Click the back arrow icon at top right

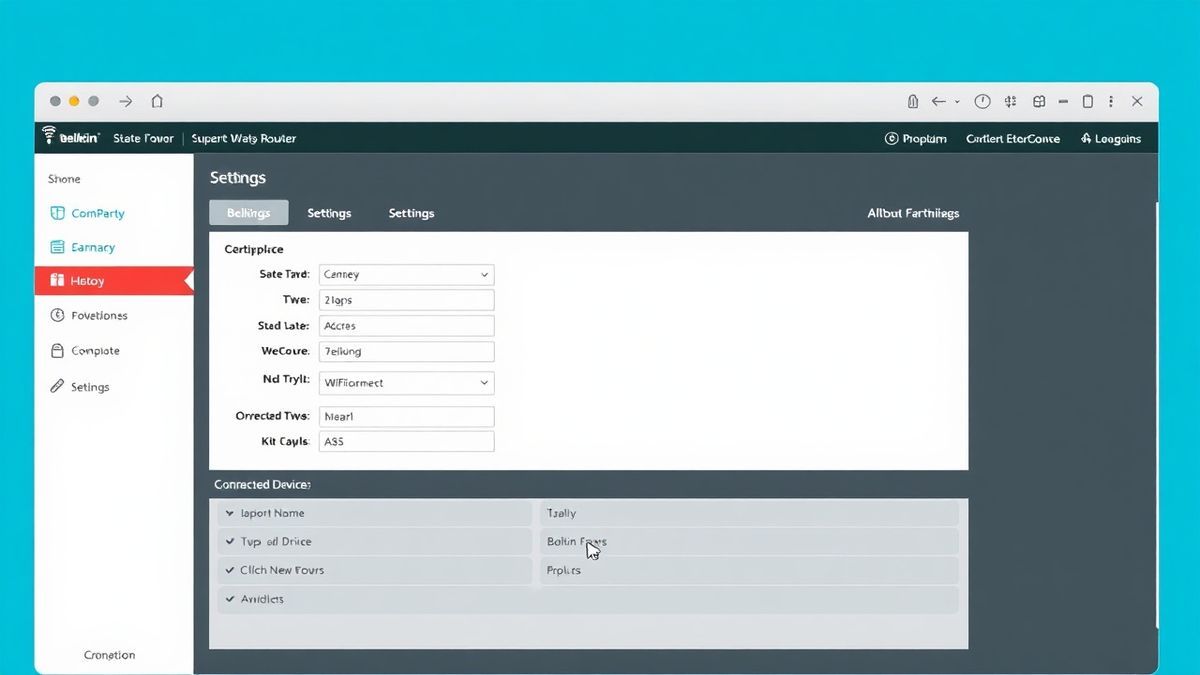point(938,101)
